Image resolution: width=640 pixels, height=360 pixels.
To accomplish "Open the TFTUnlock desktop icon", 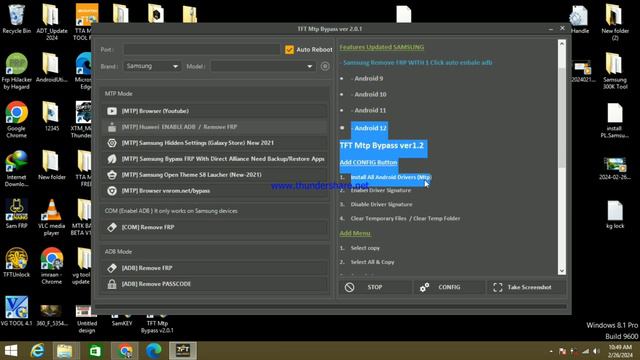I will click(x=16, y=262).
